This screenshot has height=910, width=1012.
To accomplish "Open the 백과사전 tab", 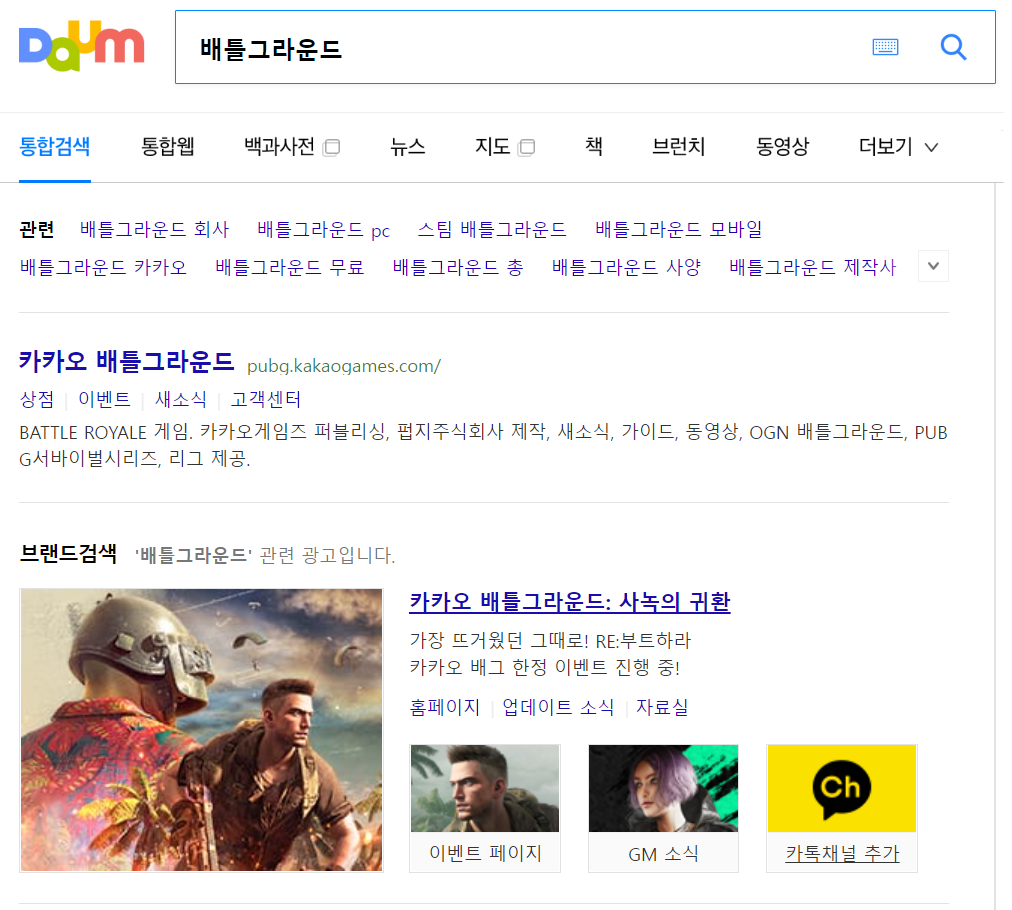I will (x=279, y=147).
